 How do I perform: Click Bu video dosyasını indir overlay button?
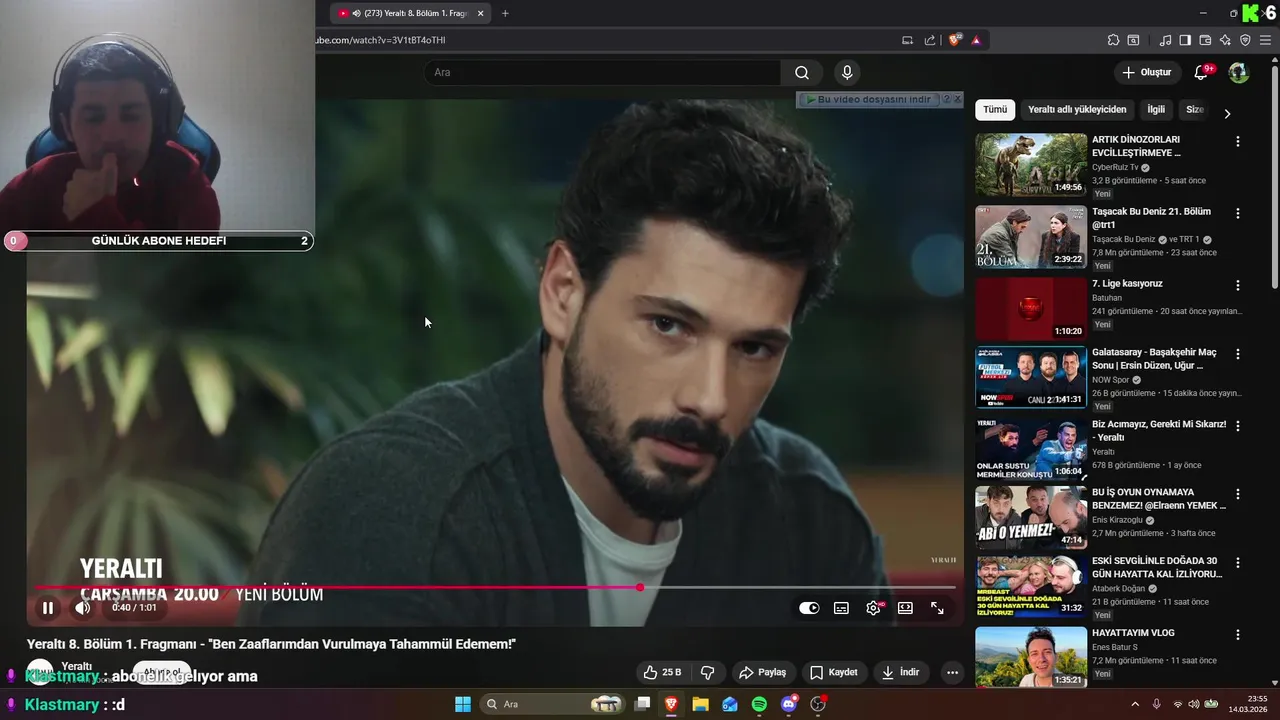click(868, 100)
